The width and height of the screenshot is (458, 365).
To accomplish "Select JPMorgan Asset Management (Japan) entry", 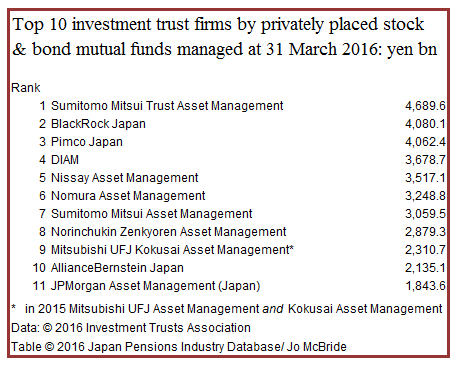I will (x=155, y=286).
